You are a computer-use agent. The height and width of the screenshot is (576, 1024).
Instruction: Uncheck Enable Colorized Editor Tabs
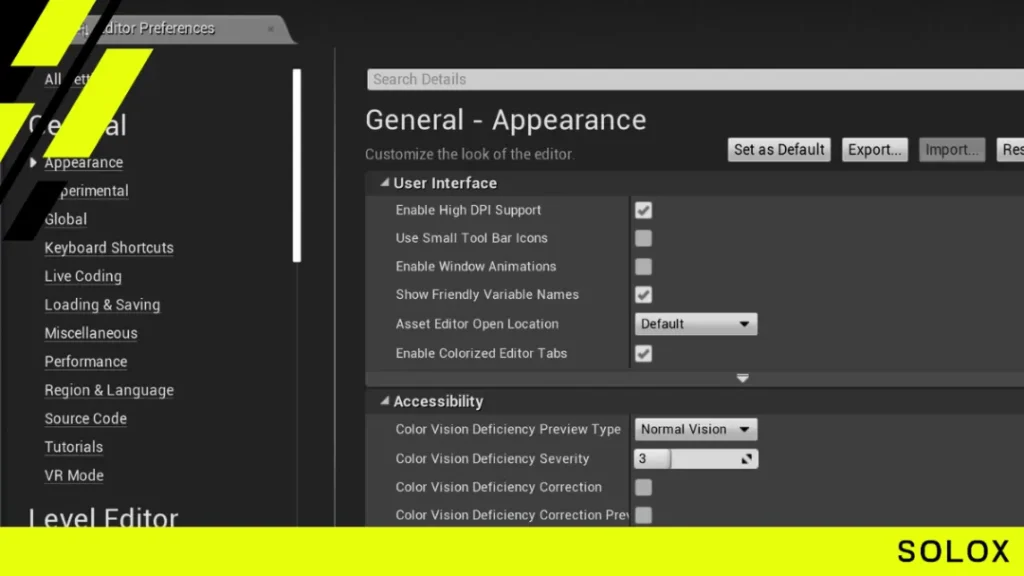click(643, 353)
